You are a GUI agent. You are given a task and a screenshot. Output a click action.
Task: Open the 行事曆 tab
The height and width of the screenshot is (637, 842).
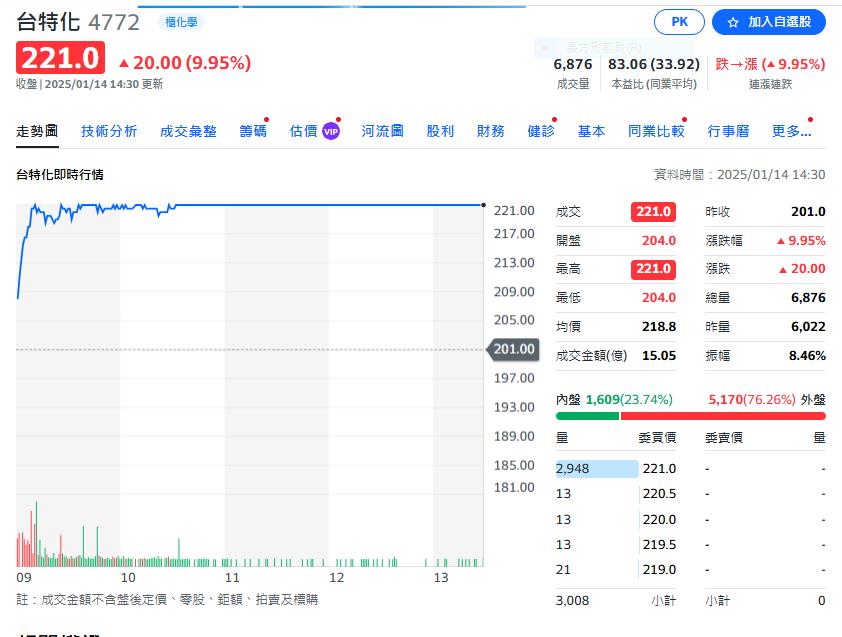(728, 131)
